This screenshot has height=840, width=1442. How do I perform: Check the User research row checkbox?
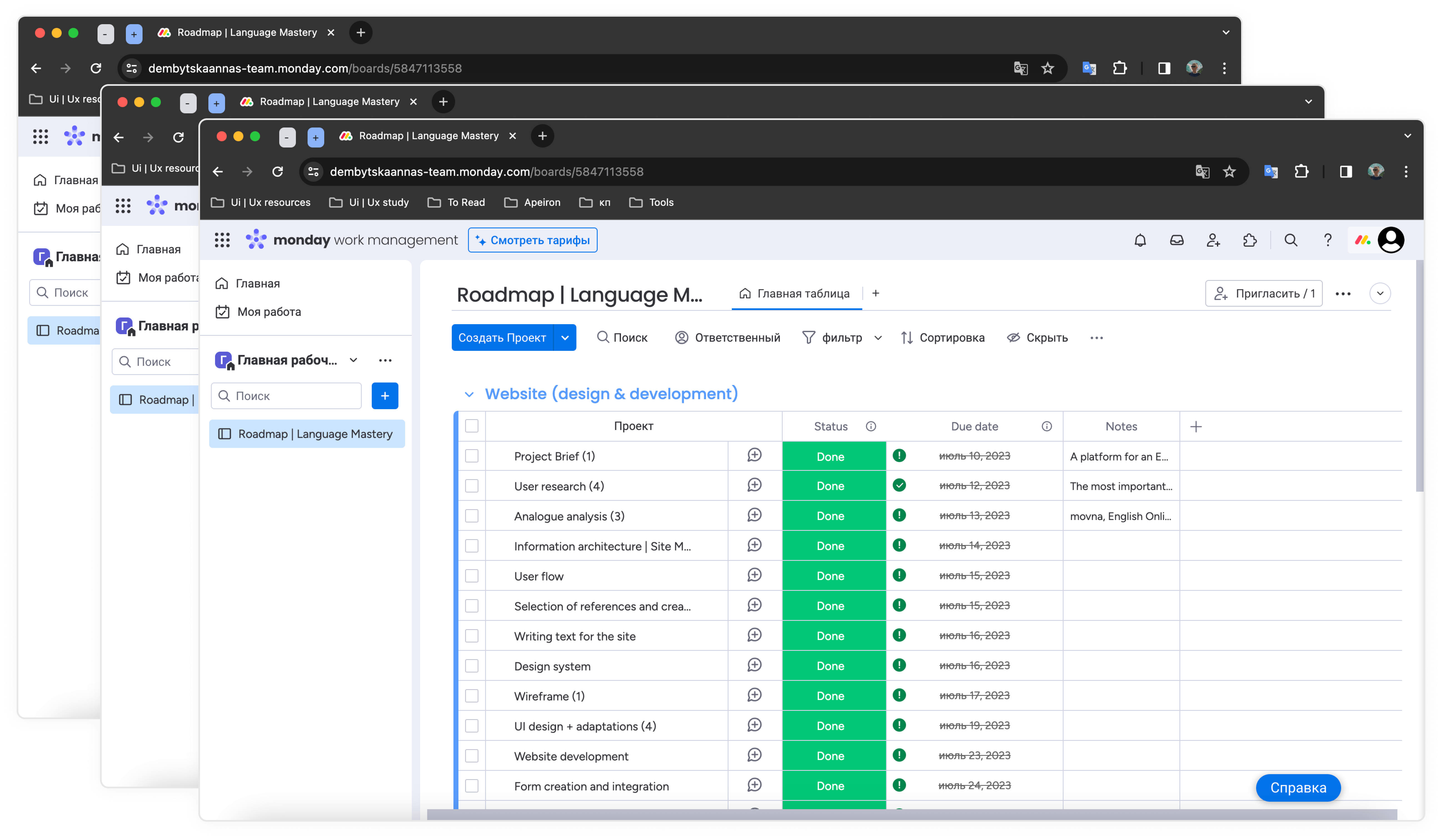pyautogui.click(x=471, y=486)
